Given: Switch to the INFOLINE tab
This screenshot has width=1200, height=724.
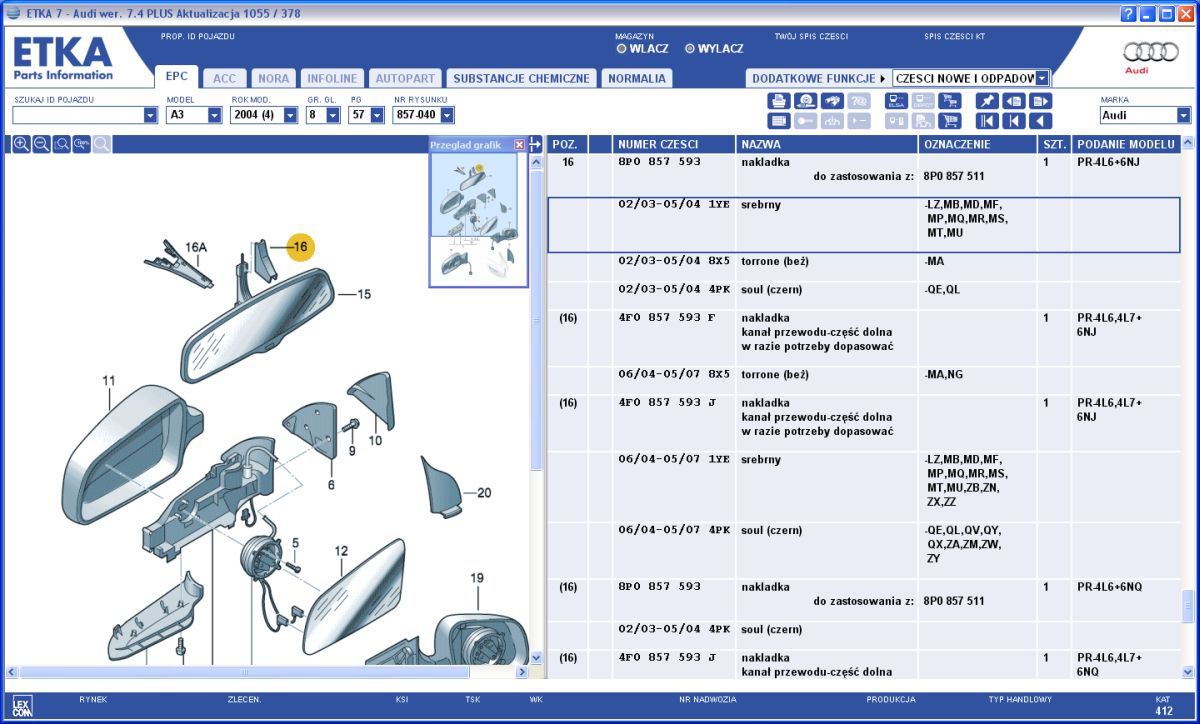Looking at the screenshot, I should coord(332,78).
